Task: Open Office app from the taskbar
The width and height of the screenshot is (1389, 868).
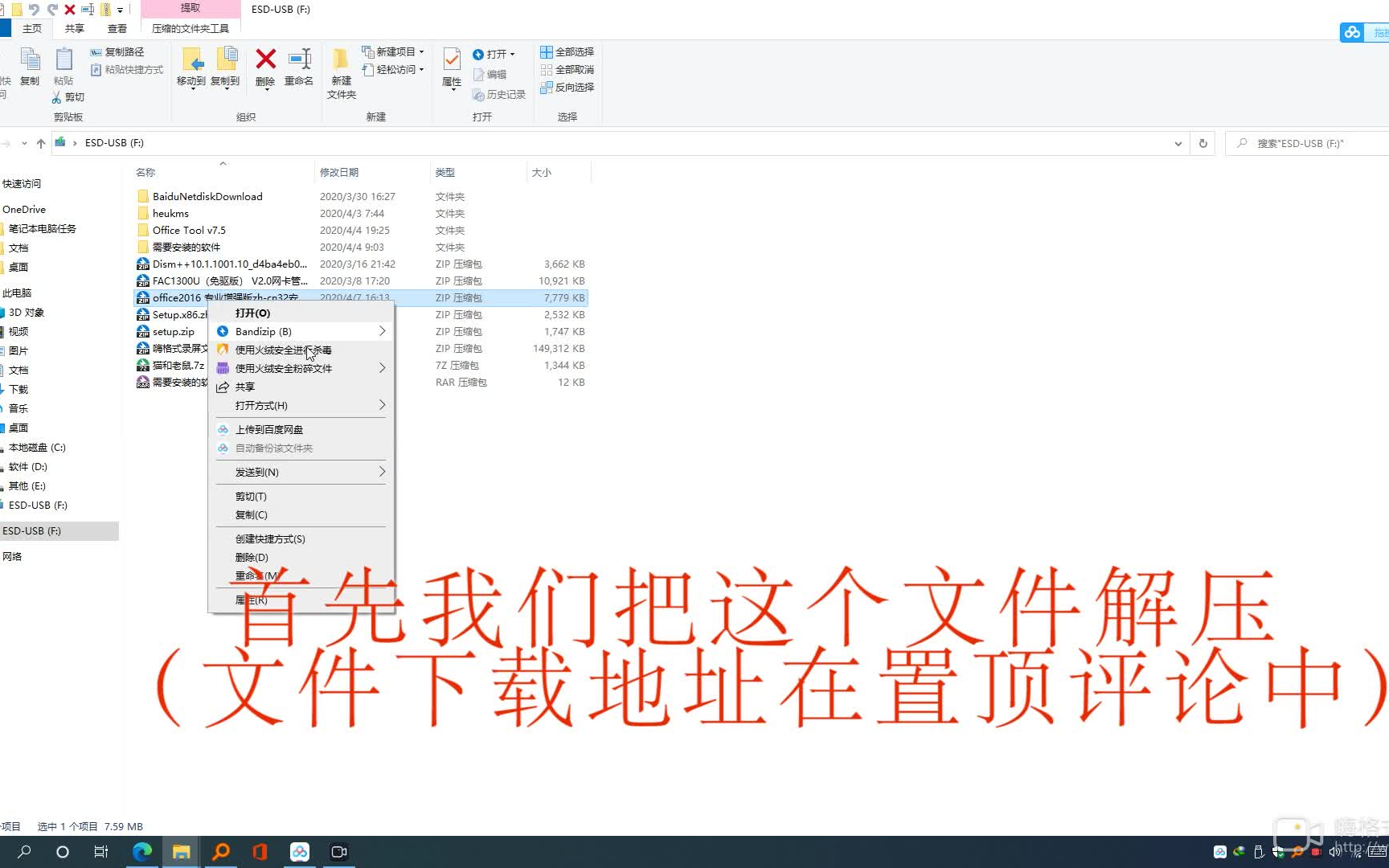Action: point(260,852)
